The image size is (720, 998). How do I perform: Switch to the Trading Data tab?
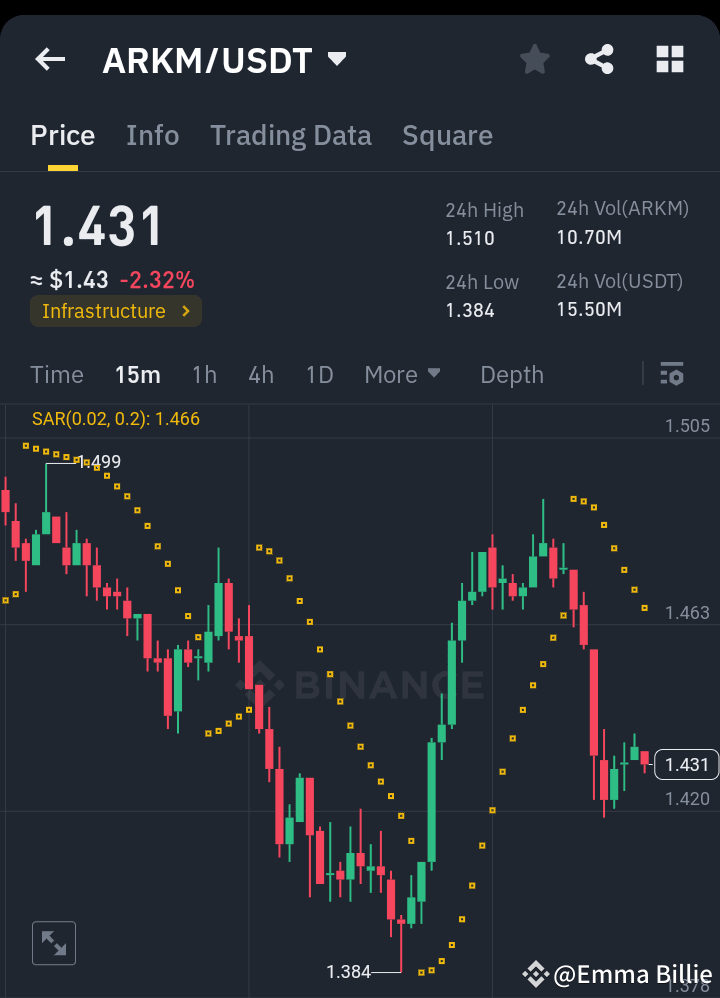click(291, 135)
